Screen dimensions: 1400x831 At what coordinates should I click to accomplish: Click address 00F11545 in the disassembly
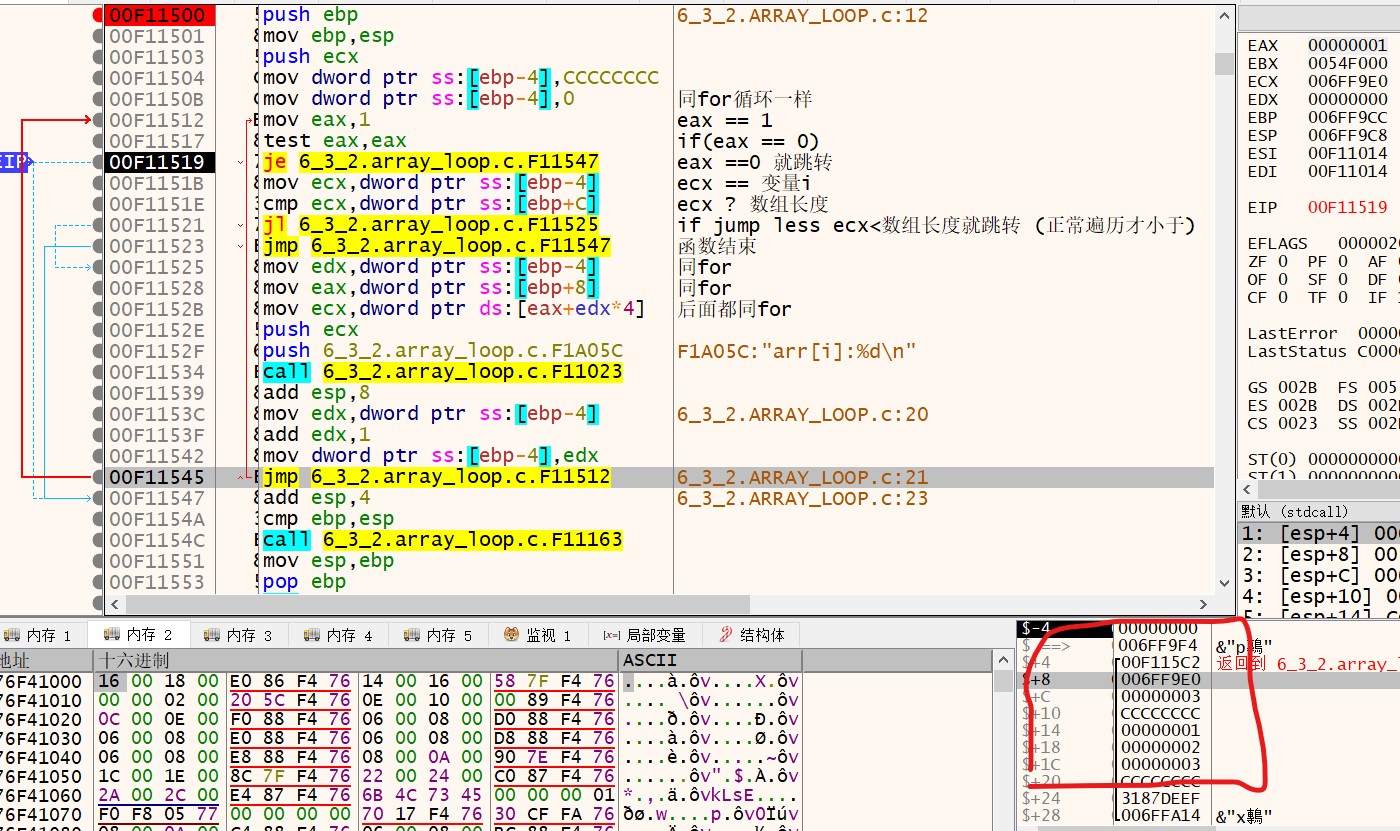(157, 477)
